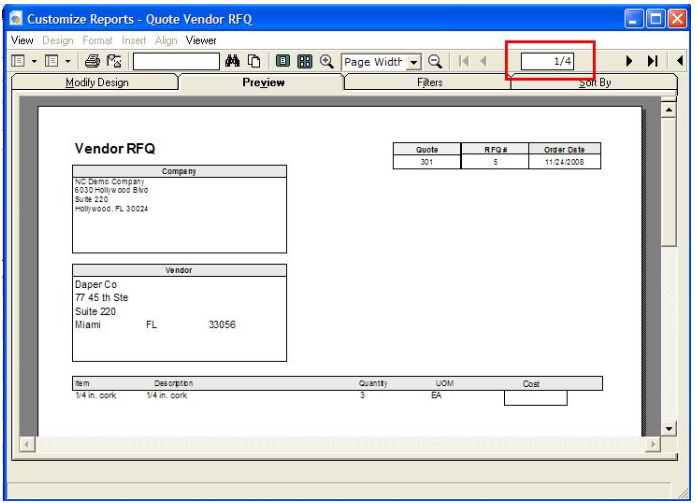Expand second layout icon dropdown arrow

tap(68, 61)
